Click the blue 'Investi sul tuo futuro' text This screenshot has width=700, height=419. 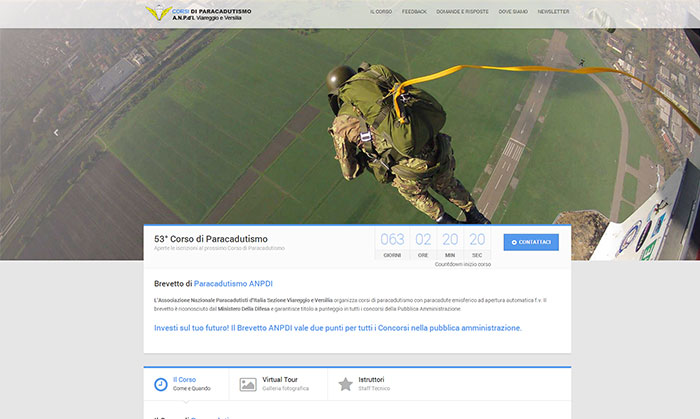tap(338, 327)
